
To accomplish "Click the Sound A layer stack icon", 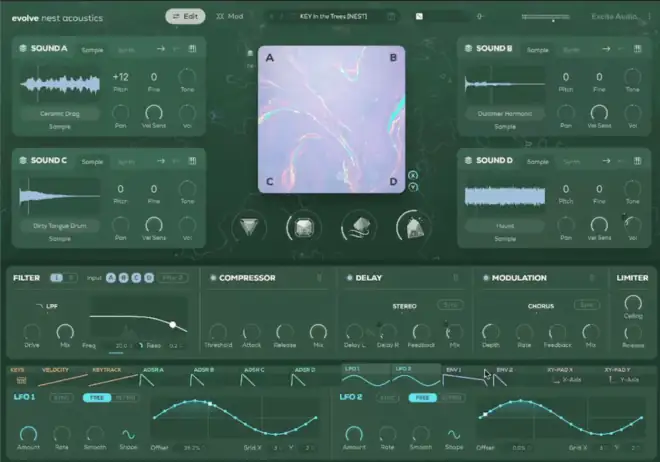I will pos(23,48).
